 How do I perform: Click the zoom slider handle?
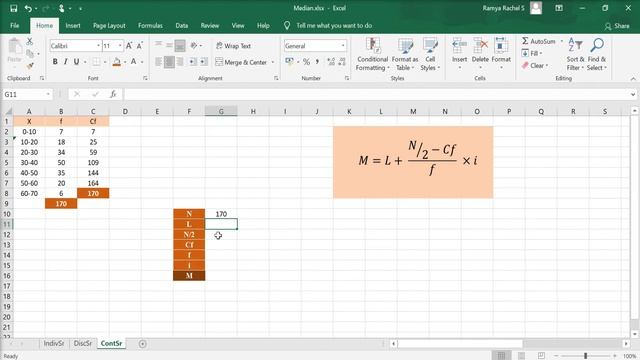(586, 356)
